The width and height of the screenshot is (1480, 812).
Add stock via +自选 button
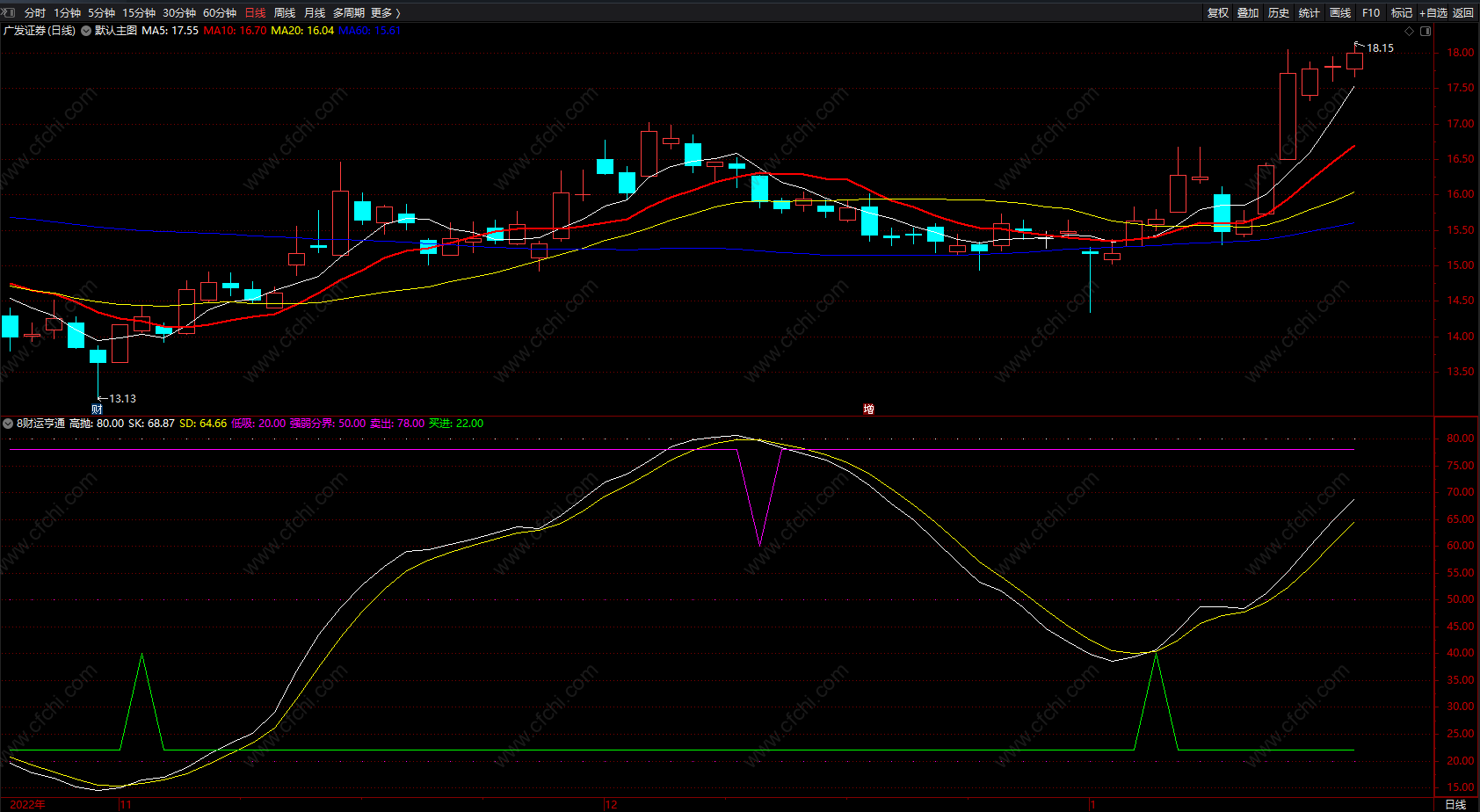[1433, 13]
